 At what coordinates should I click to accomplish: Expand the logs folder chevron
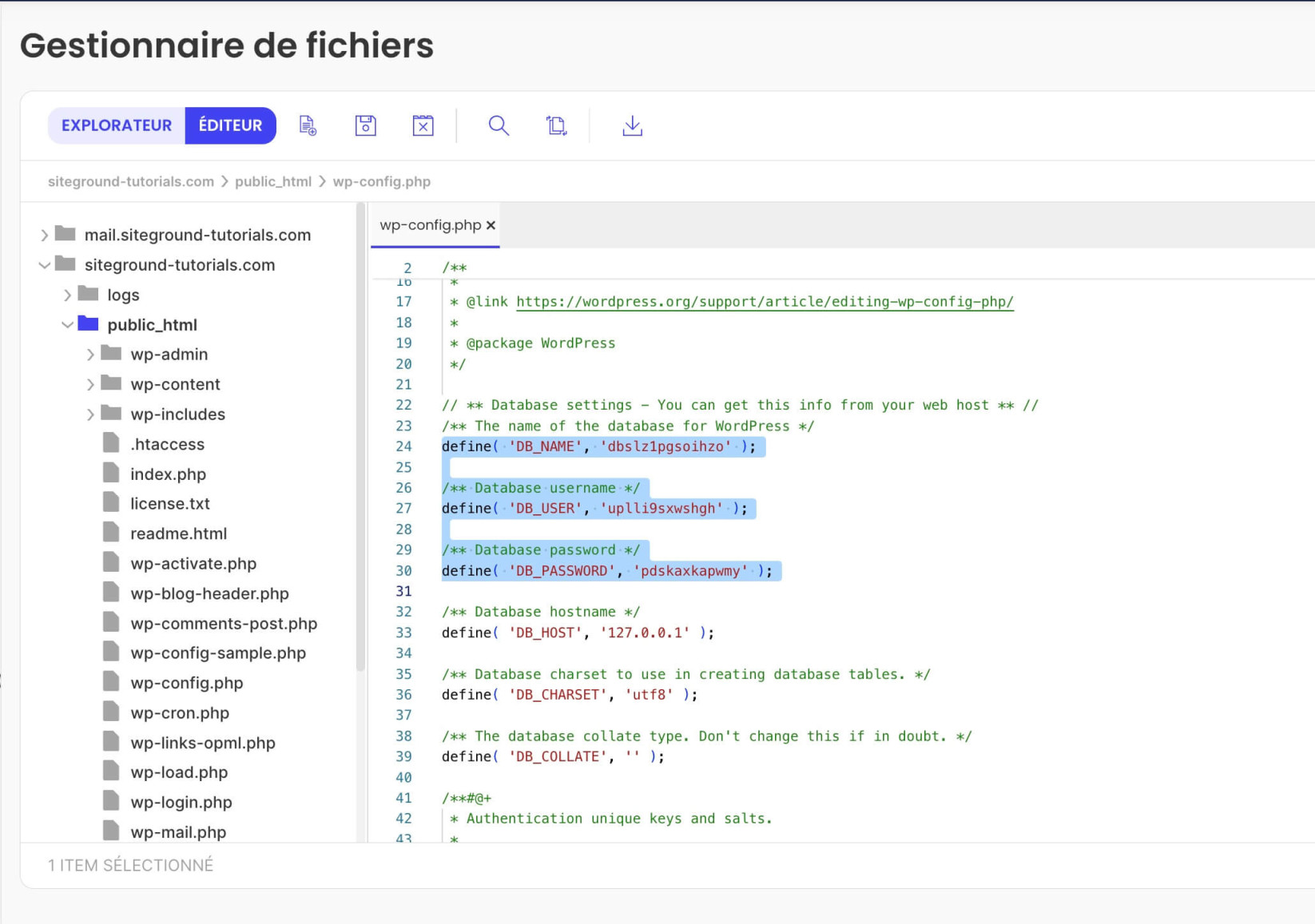(68, 295)
